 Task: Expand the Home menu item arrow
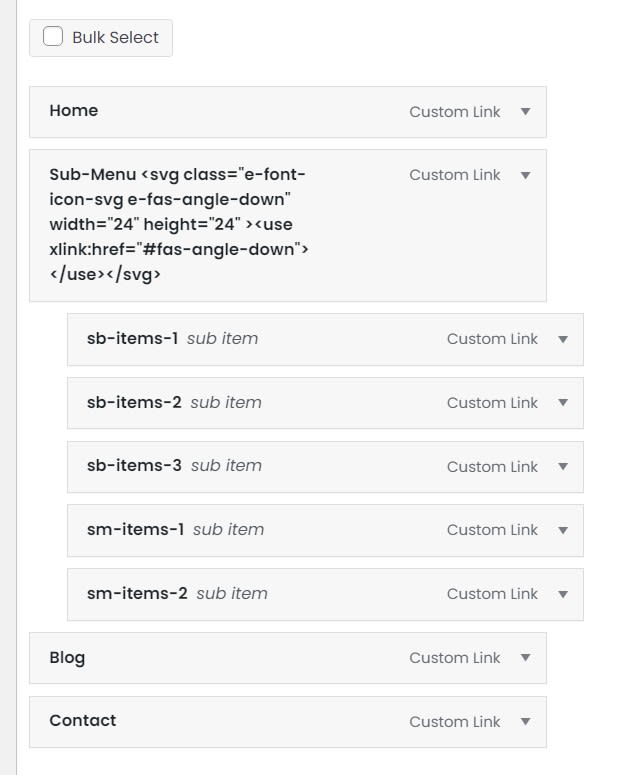[526, 112]
